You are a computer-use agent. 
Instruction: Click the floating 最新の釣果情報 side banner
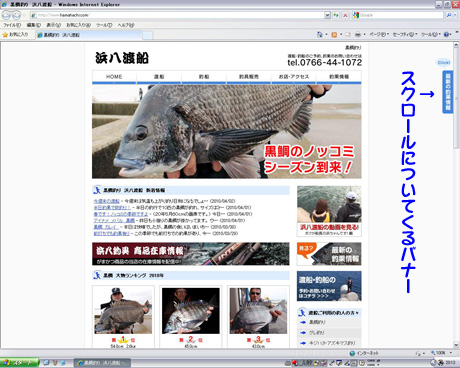coord(447,92)
